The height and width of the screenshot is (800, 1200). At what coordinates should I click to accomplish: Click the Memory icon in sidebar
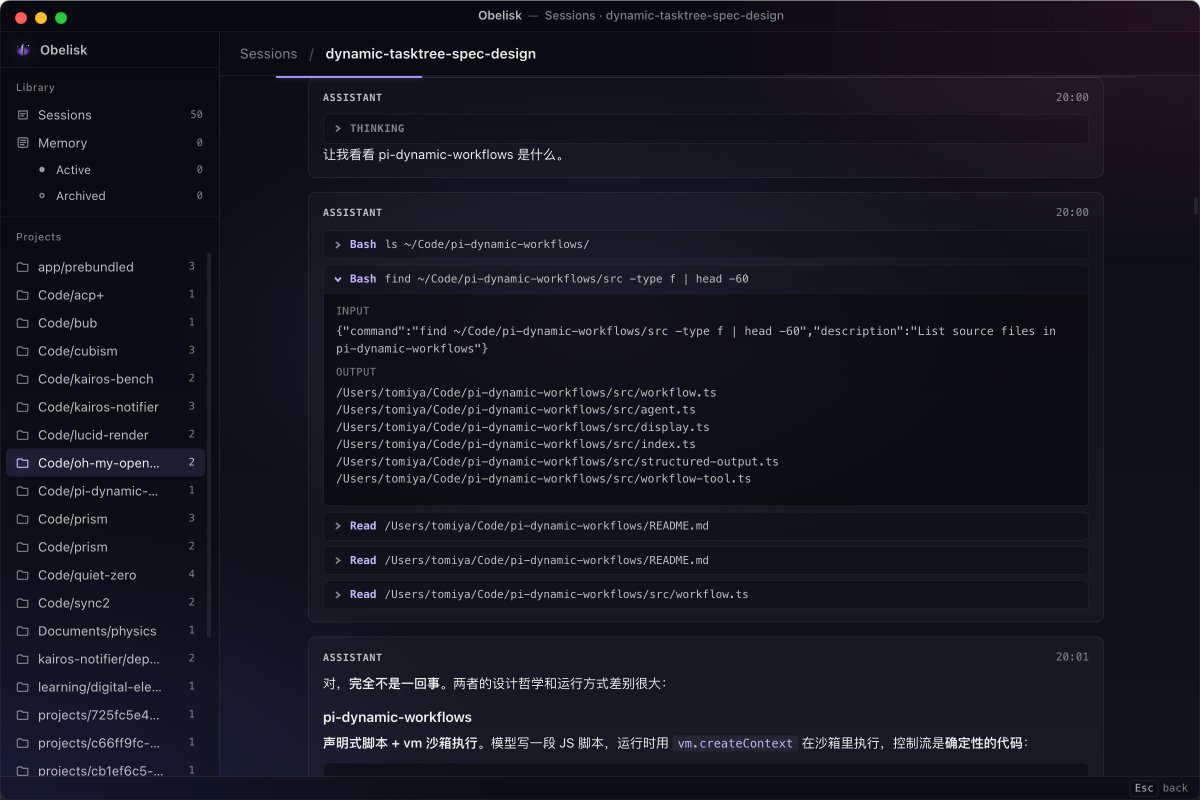(23, 143)
